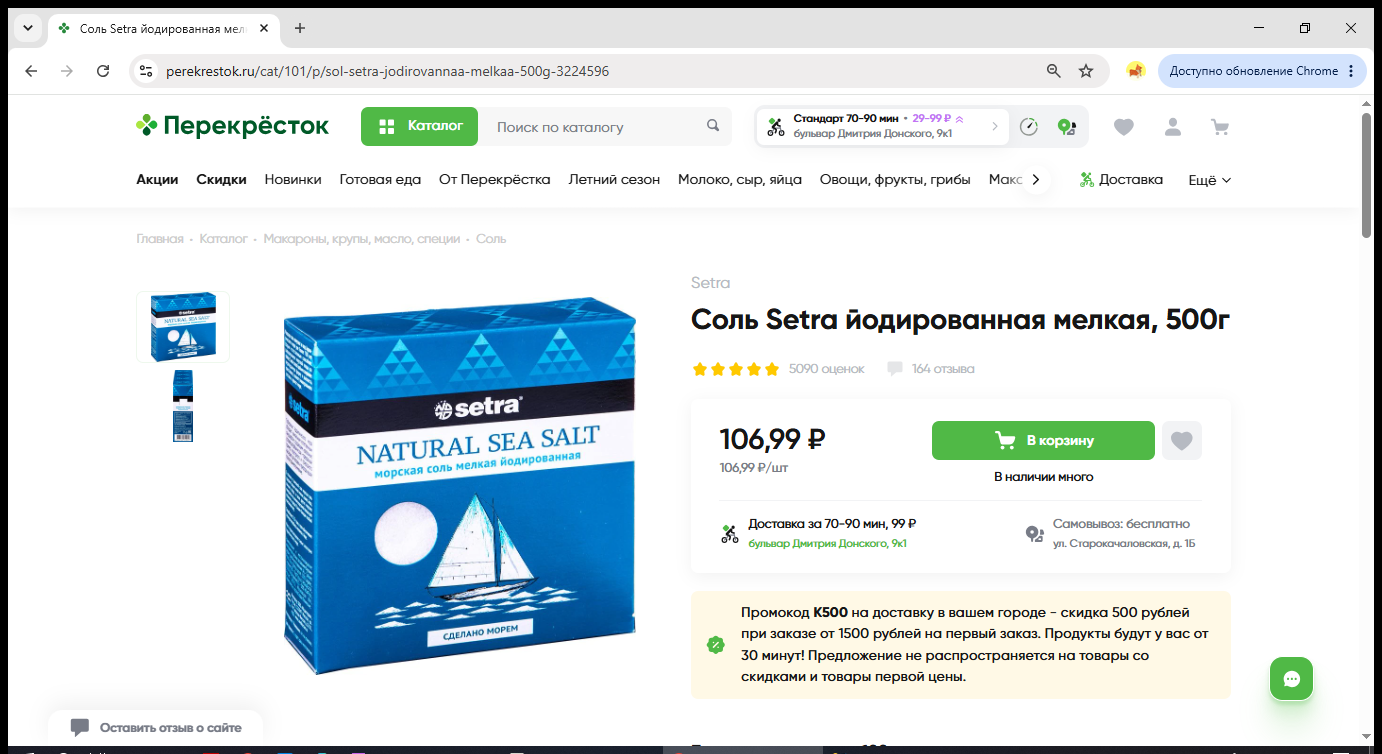Screen dimensions: 1382x754
Task: Show more categories with the right arrow
Action: pos(1036,180)
